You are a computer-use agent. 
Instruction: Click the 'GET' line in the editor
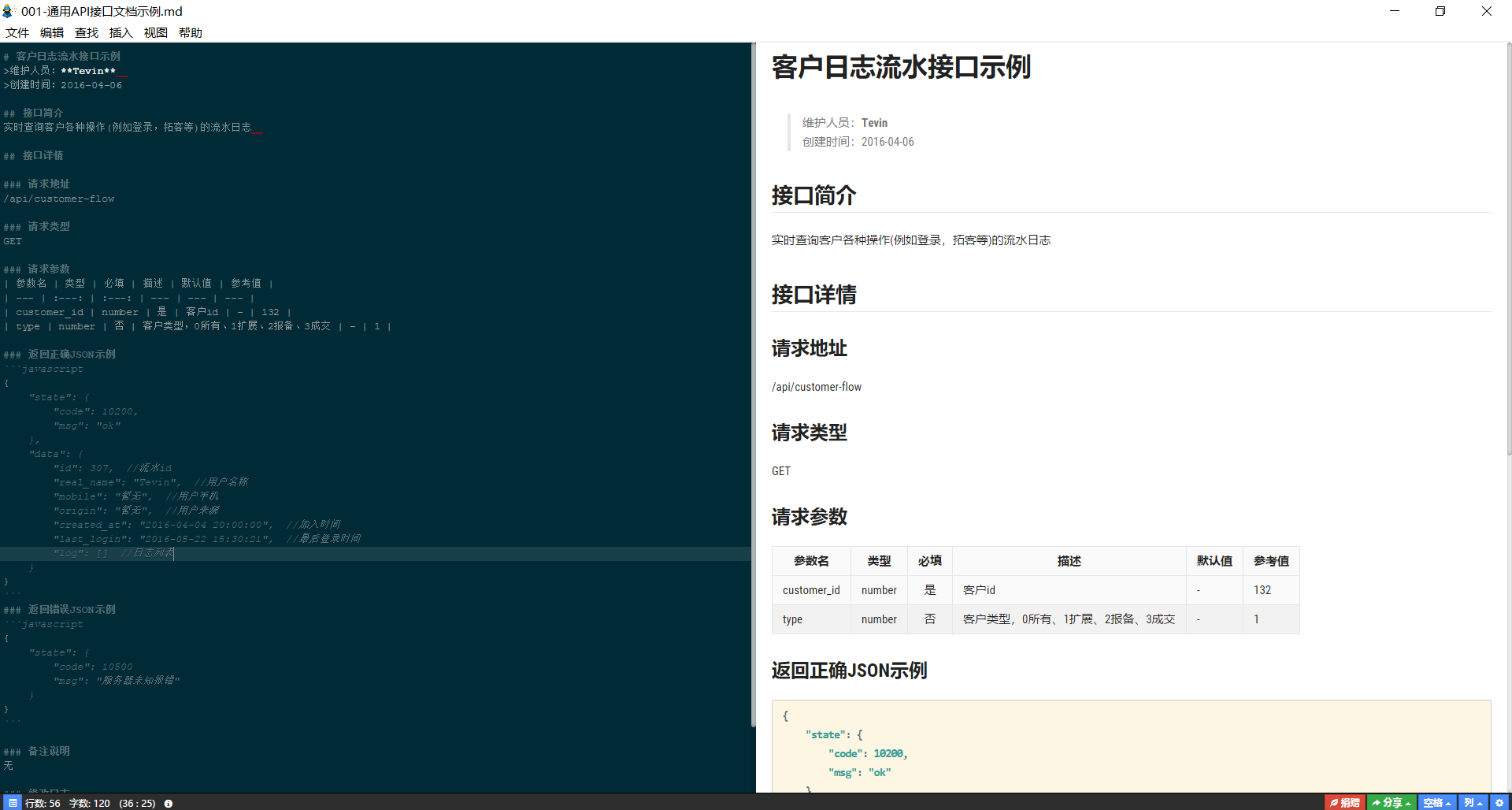[x=13, y=241]
